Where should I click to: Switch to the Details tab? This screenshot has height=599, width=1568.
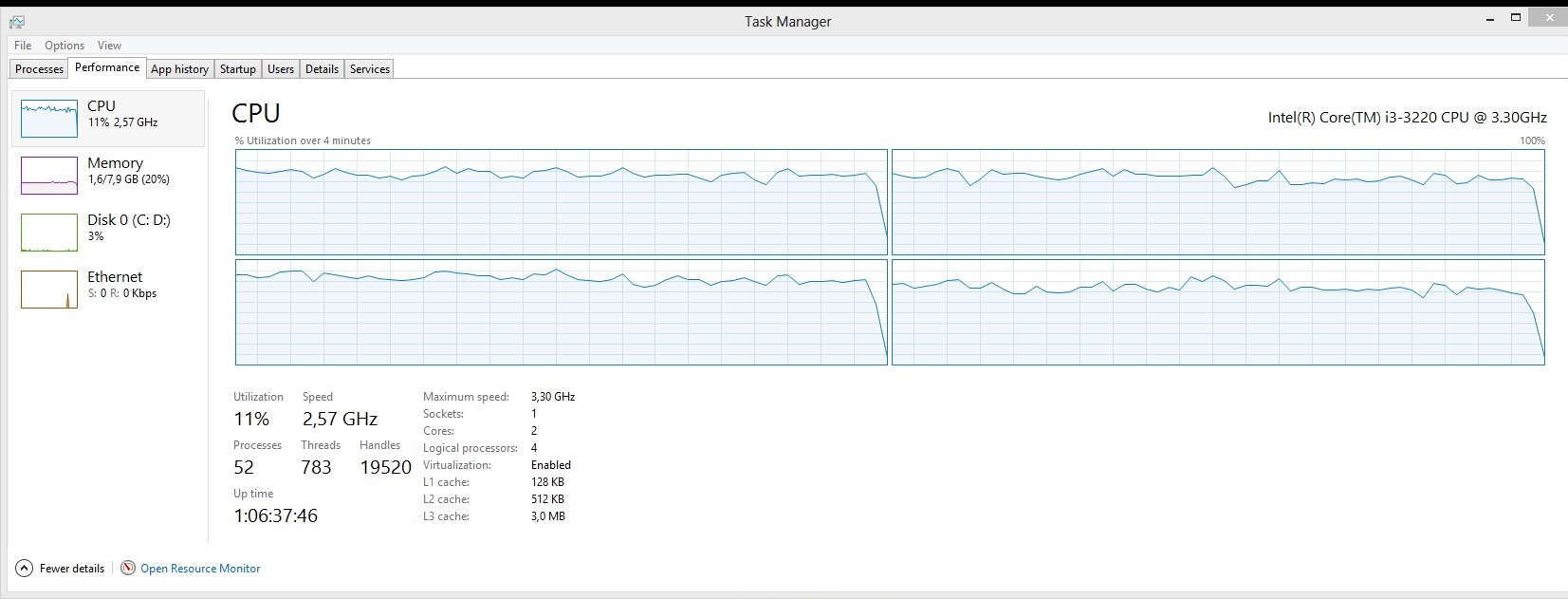(x=322, y=69)
